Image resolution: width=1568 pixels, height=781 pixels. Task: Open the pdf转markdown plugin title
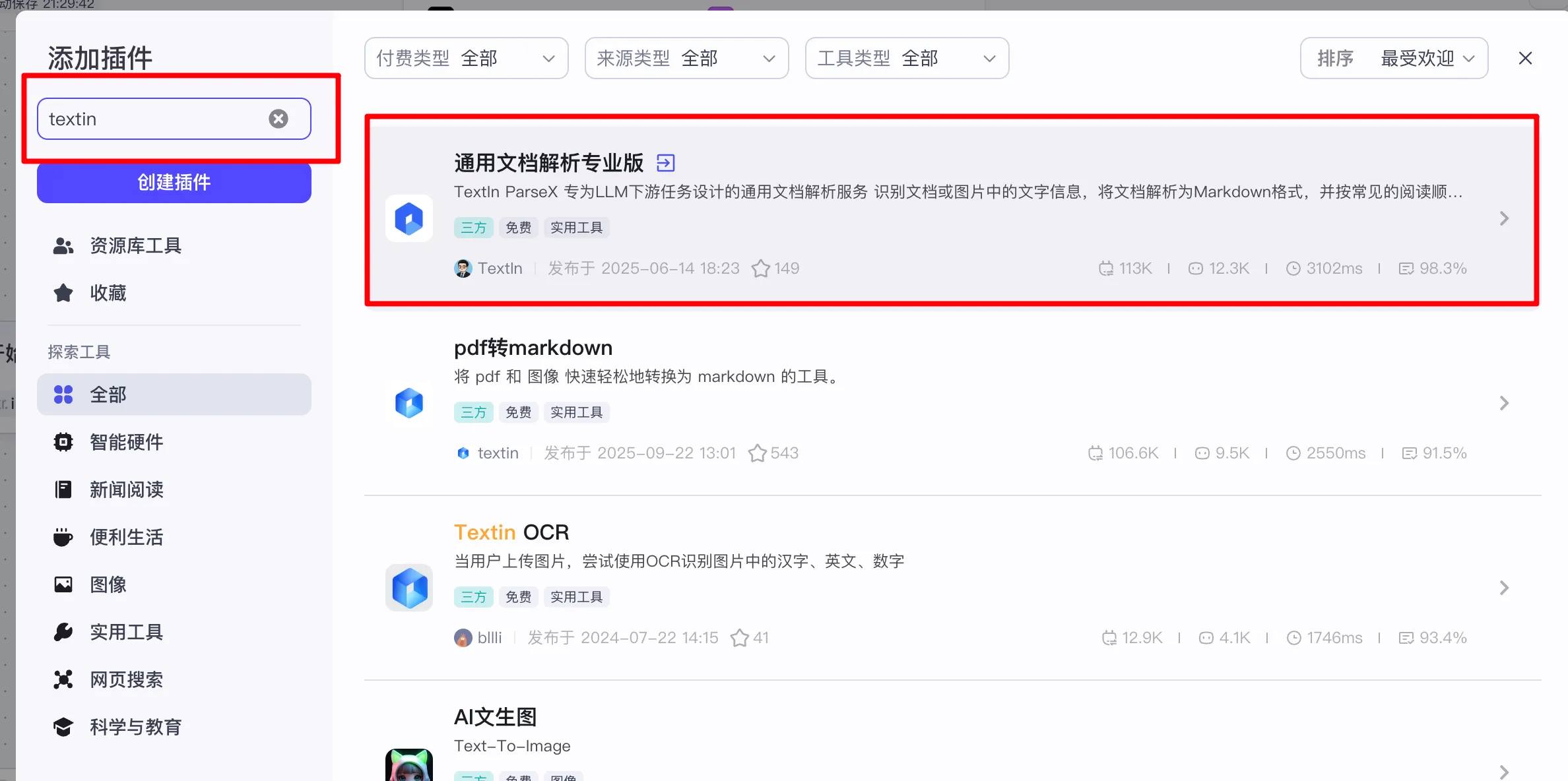[533, 347]
